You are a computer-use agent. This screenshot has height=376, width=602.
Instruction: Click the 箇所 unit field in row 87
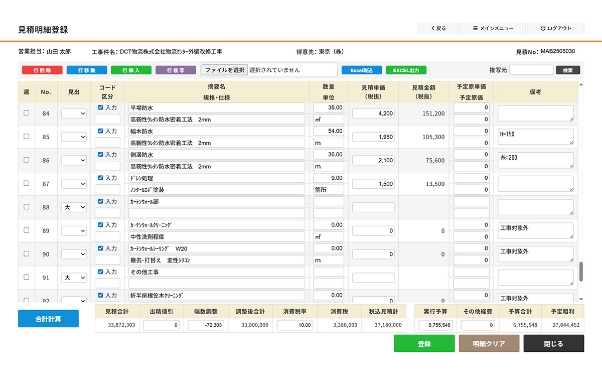329,190
